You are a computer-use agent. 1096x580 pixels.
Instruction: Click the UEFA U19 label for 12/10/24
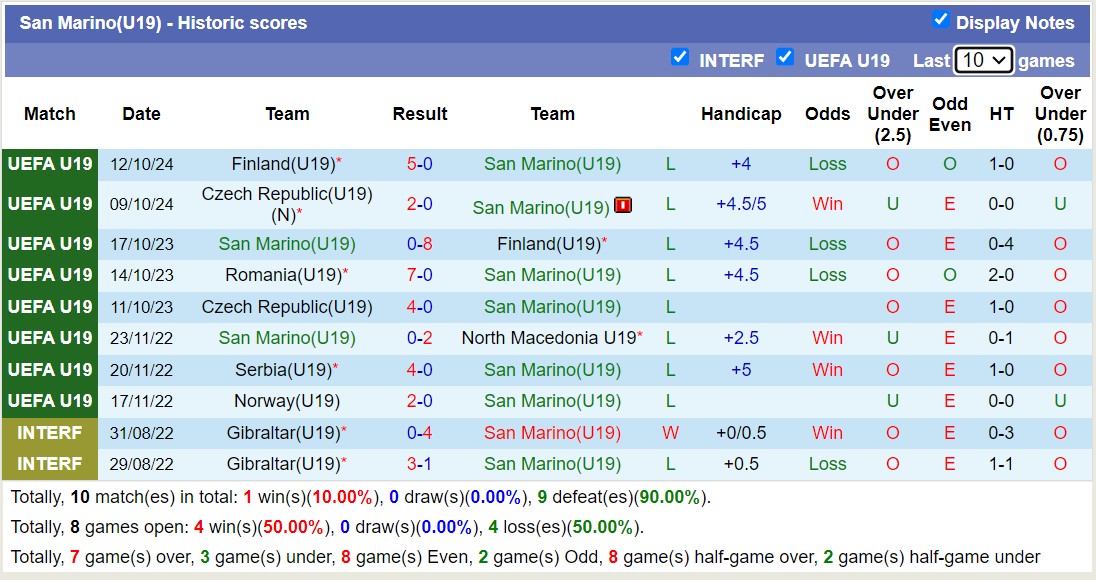point(50,164)
